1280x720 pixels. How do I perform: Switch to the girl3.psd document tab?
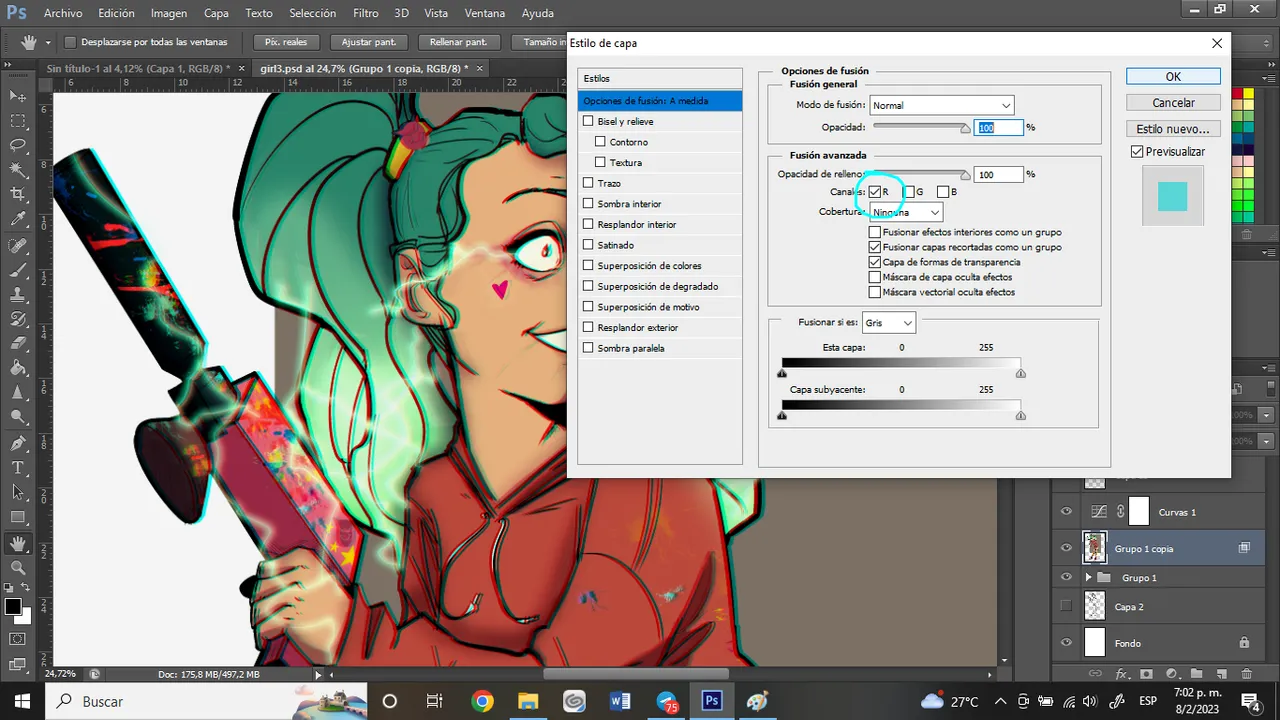pos(363,68)
